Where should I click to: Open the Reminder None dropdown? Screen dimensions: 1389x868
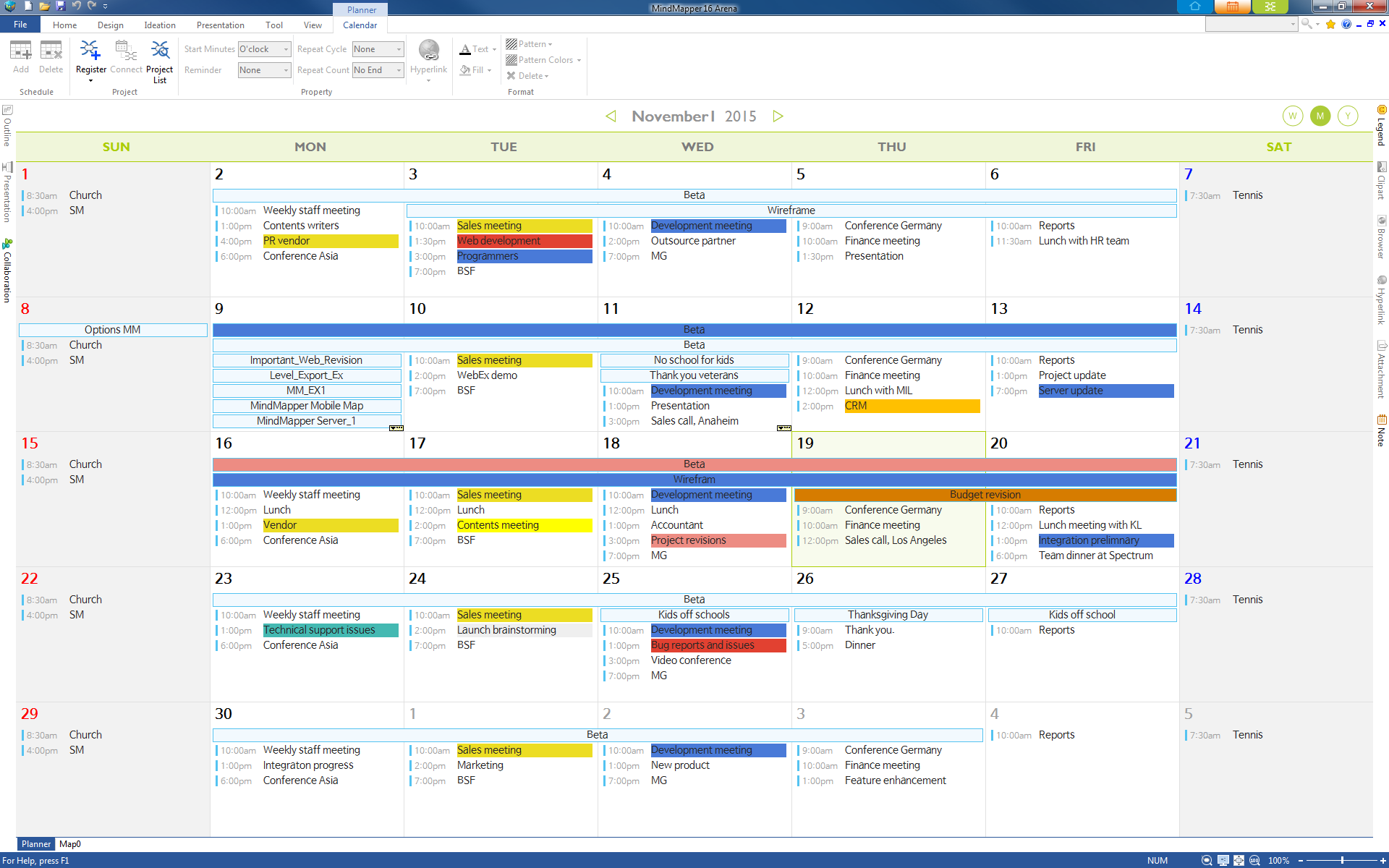click(265, 70)
